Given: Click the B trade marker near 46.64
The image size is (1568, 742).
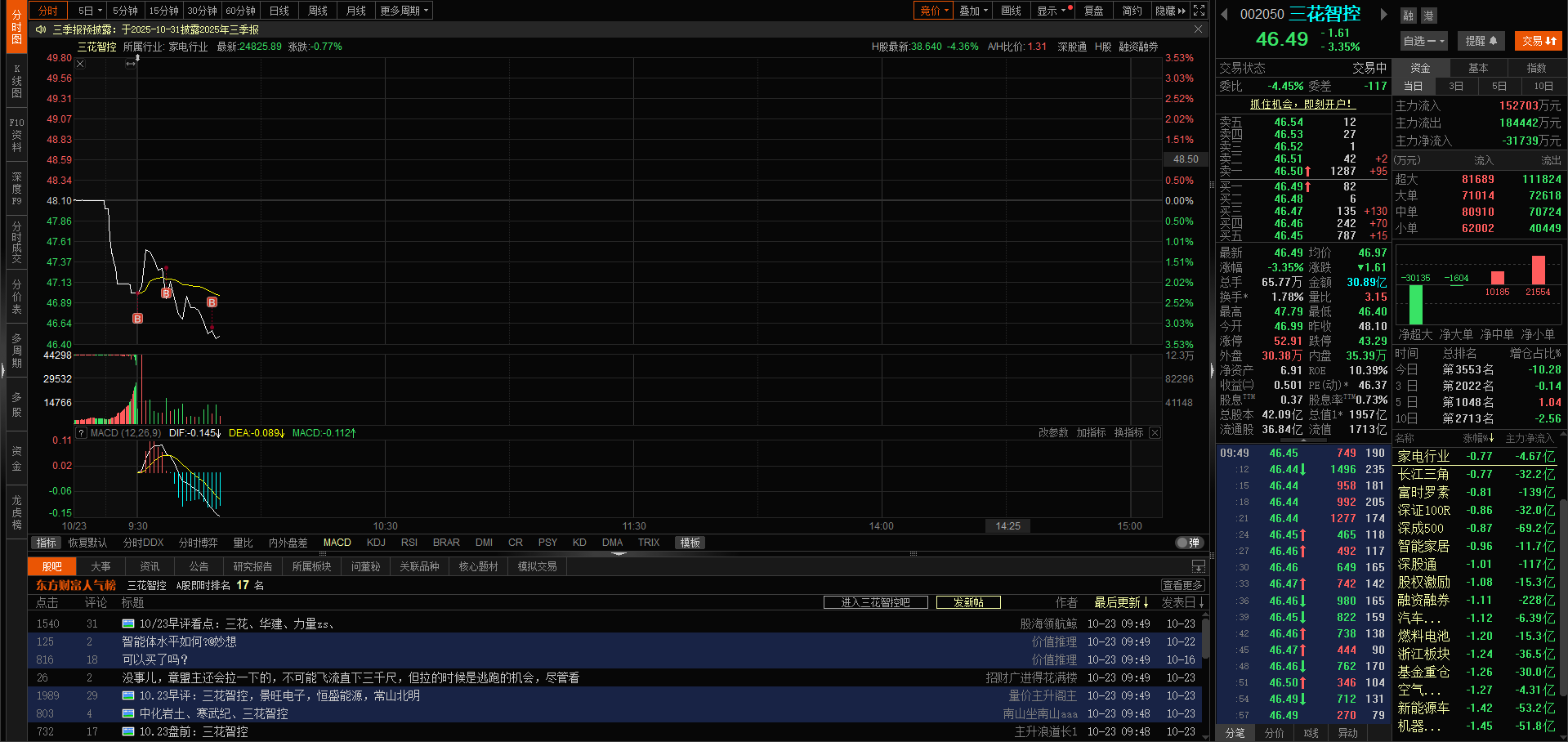Looking at the screenshot, I should tap(138, 319).
